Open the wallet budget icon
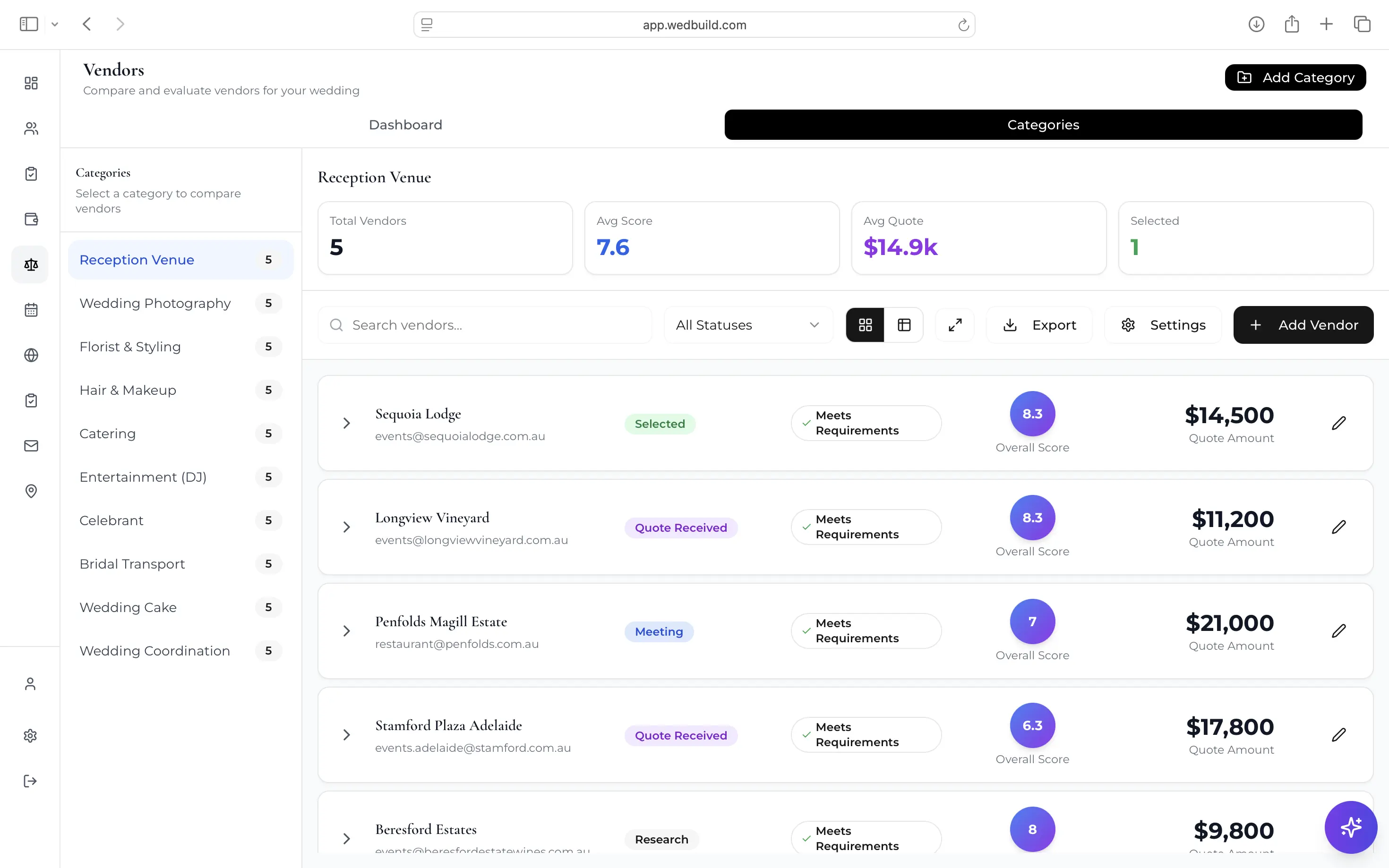 (x=31, y=219)
